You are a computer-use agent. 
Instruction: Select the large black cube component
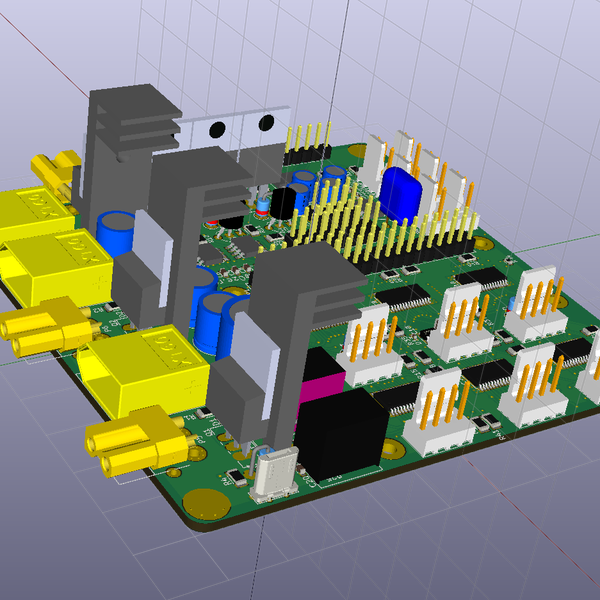click(341, 435)
